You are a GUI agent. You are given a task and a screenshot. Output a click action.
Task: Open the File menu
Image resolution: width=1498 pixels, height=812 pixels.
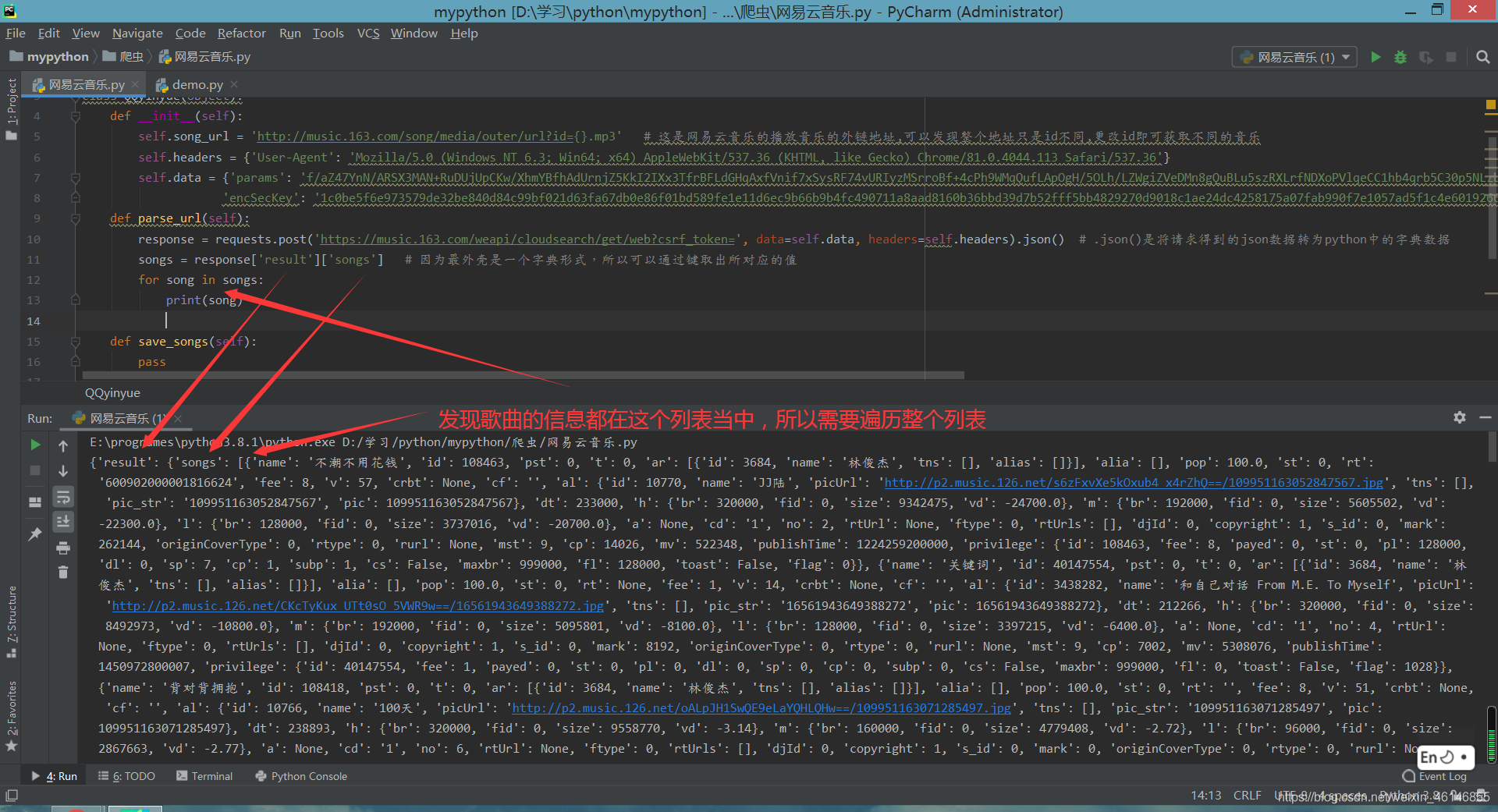16,33
